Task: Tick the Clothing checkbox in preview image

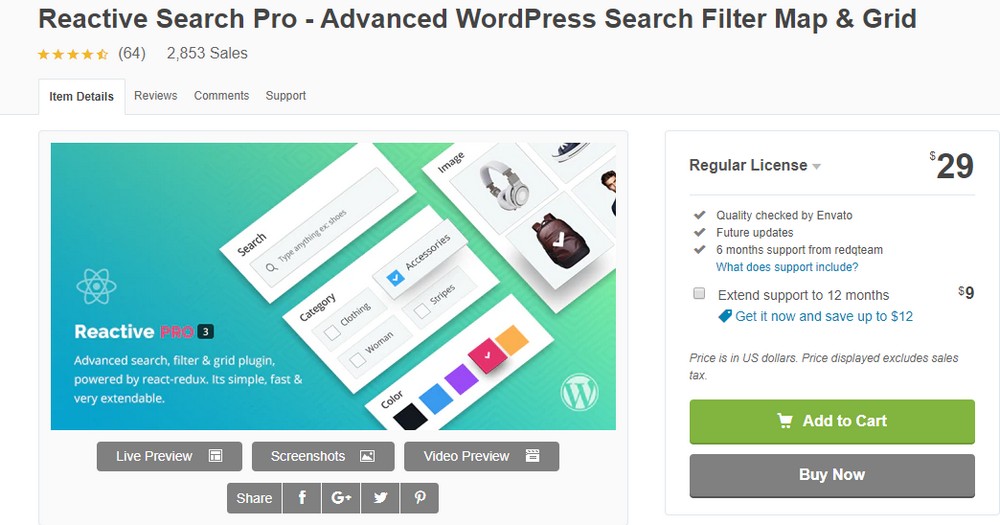Action: 332,332
